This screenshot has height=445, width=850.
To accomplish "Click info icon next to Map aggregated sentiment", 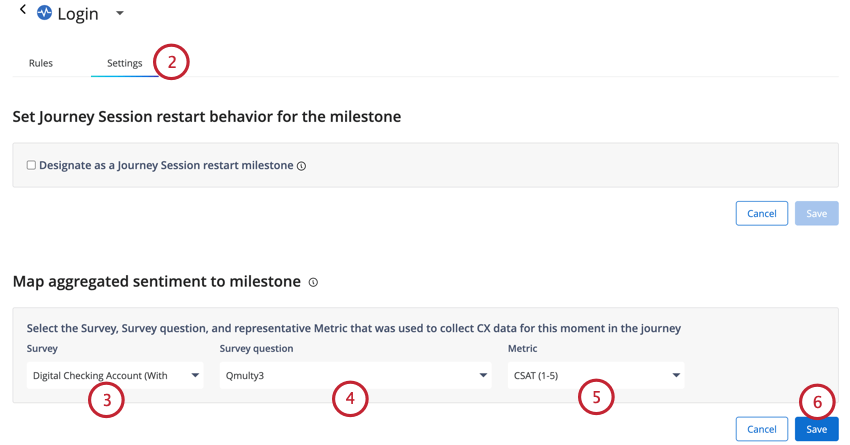I will coord(313,282).
